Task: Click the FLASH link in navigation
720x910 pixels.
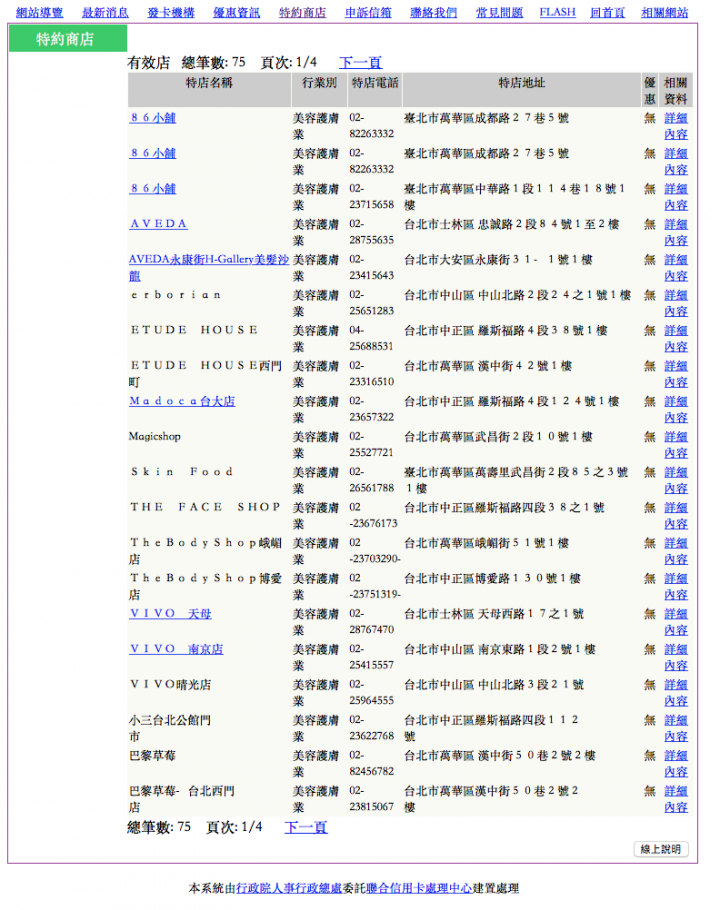Action: pyautogui.click(x=558, y=12)
